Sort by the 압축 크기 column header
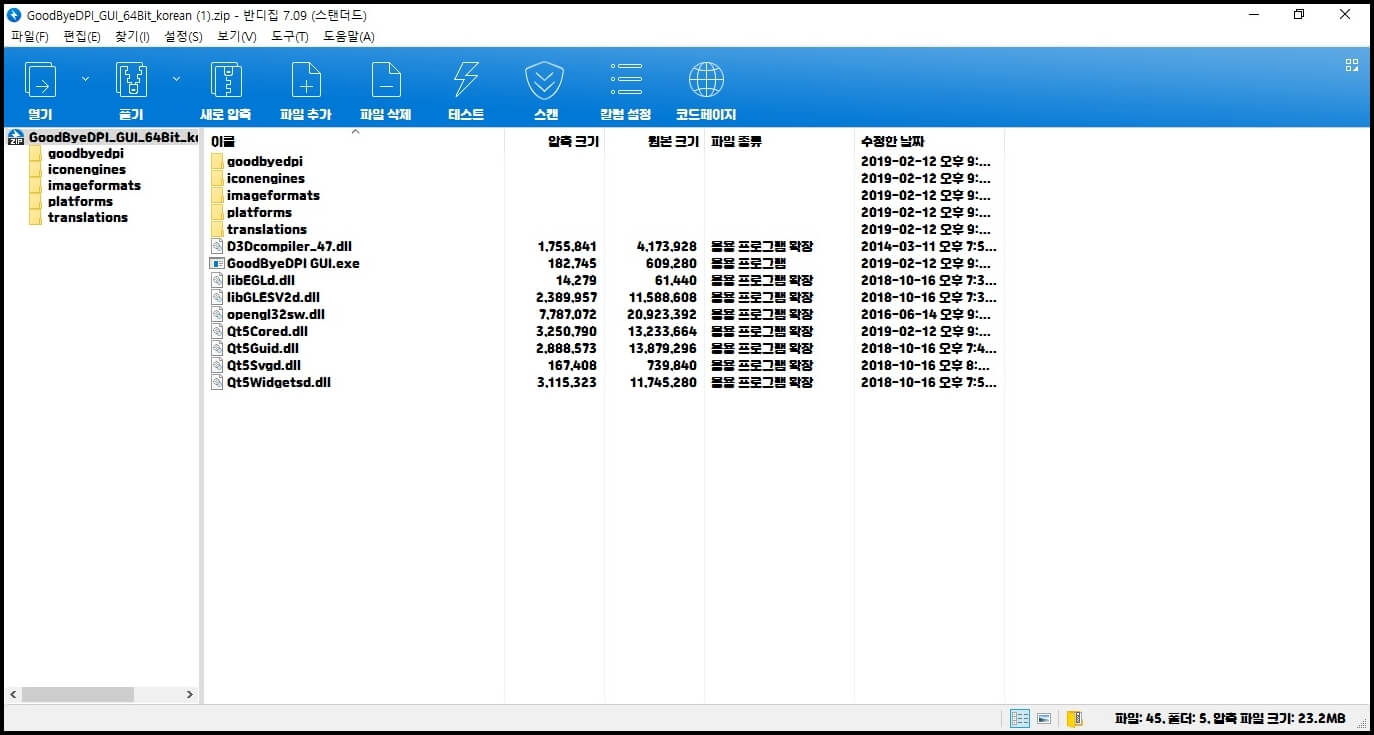1374x735 pixels. tap(555, 142)
